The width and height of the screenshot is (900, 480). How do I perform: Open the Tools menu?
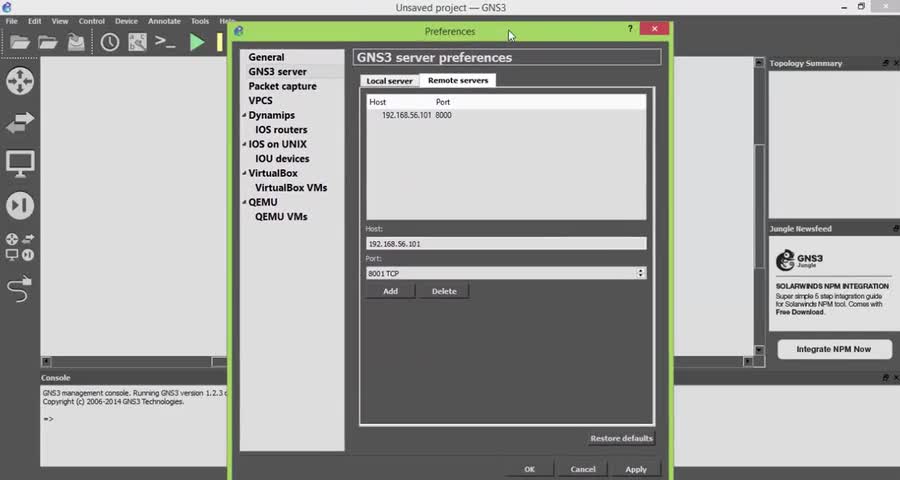click(200, 21)
